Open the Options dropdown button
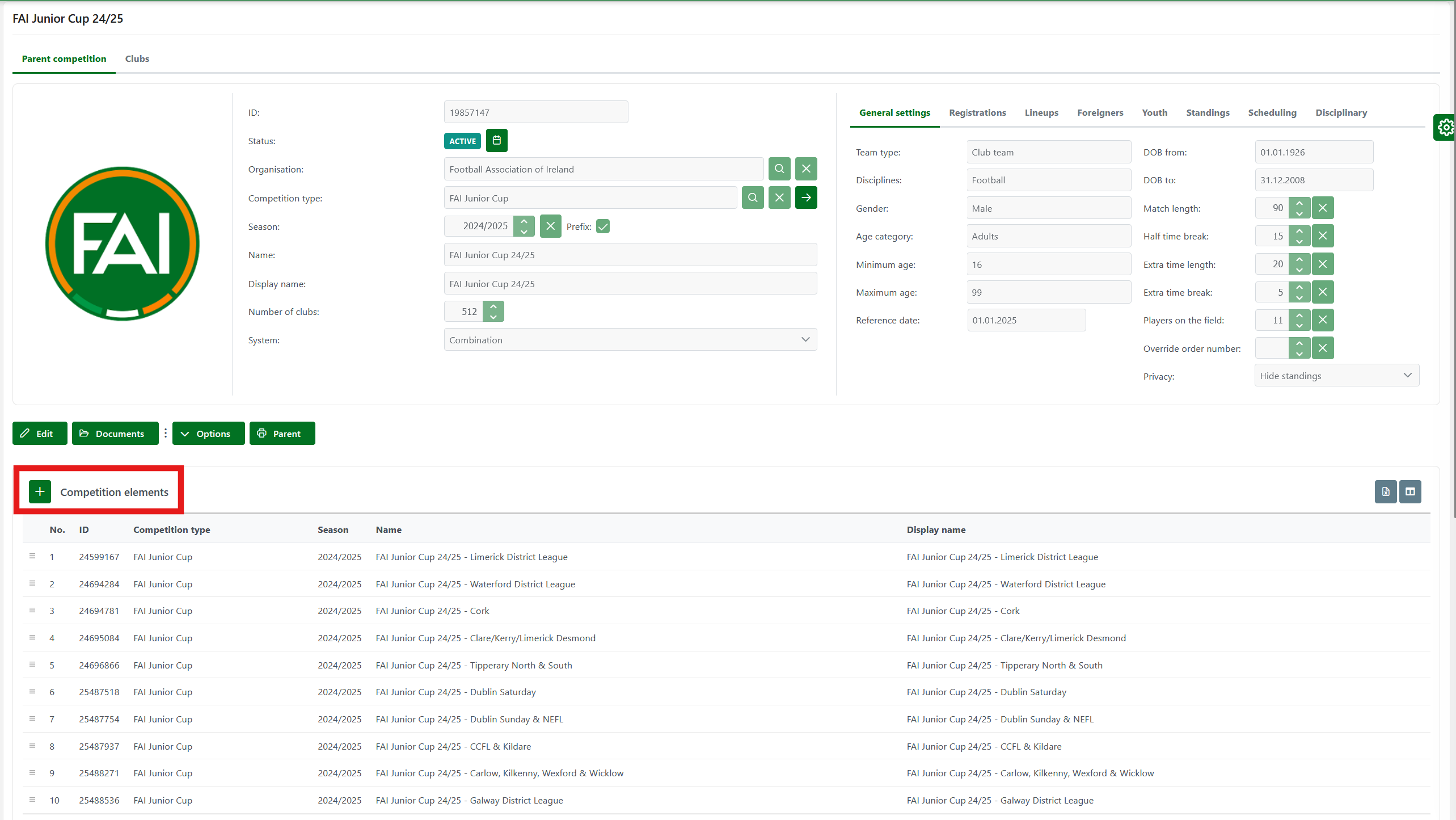 pos(208,434)
